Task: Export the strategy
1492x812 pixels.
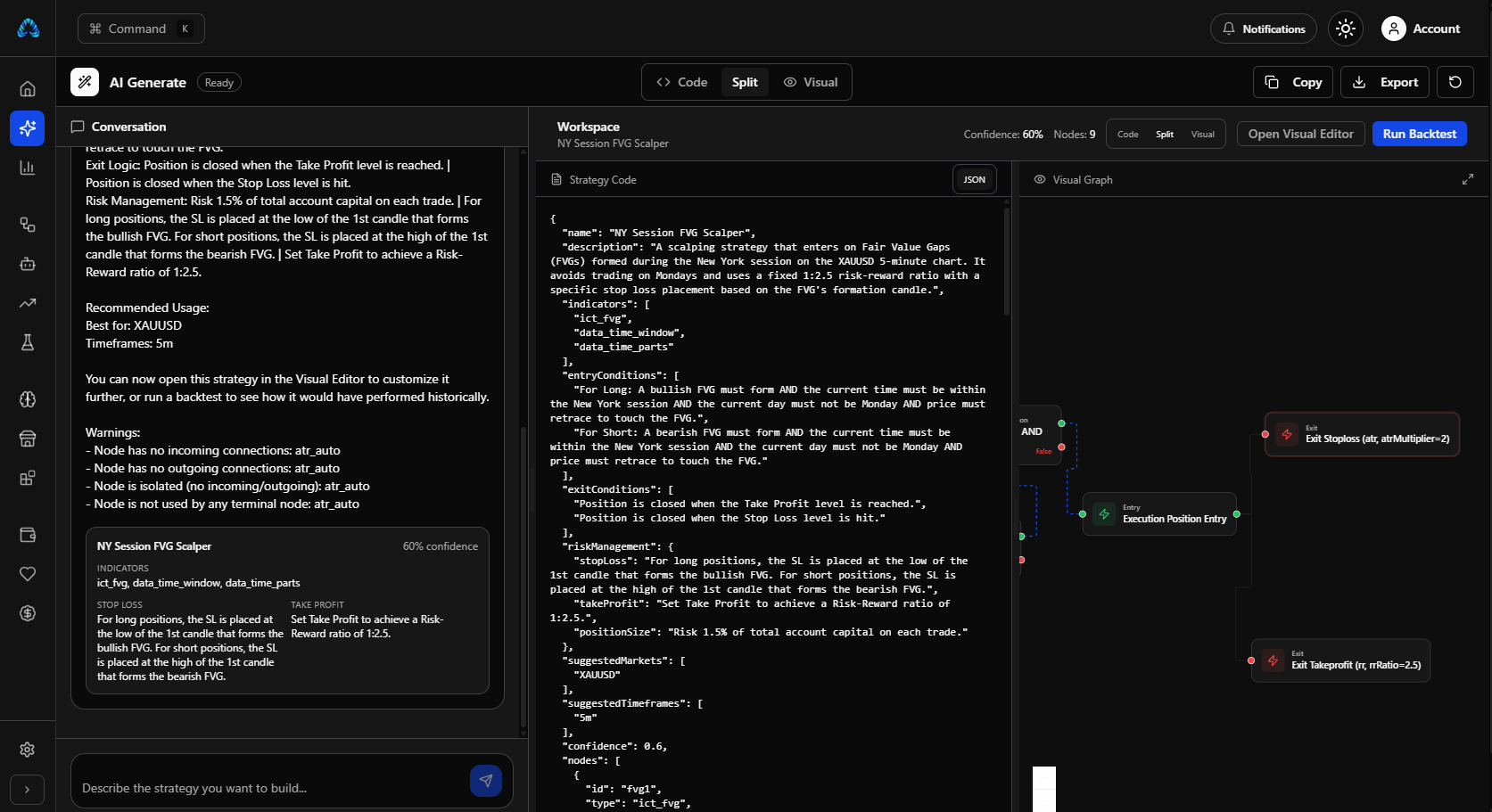Action: 1385,82
